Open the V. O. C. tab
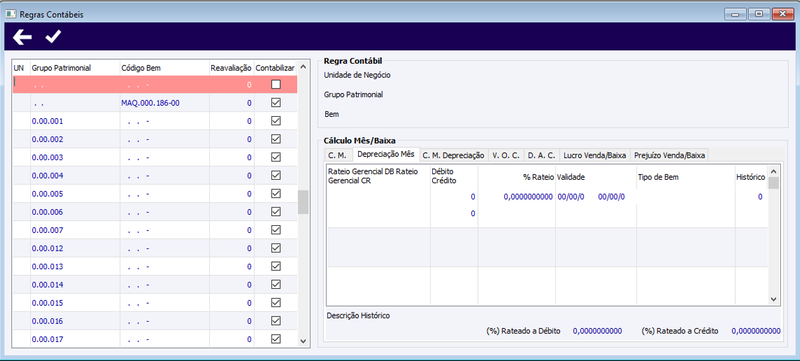 [x=506, y=156]
